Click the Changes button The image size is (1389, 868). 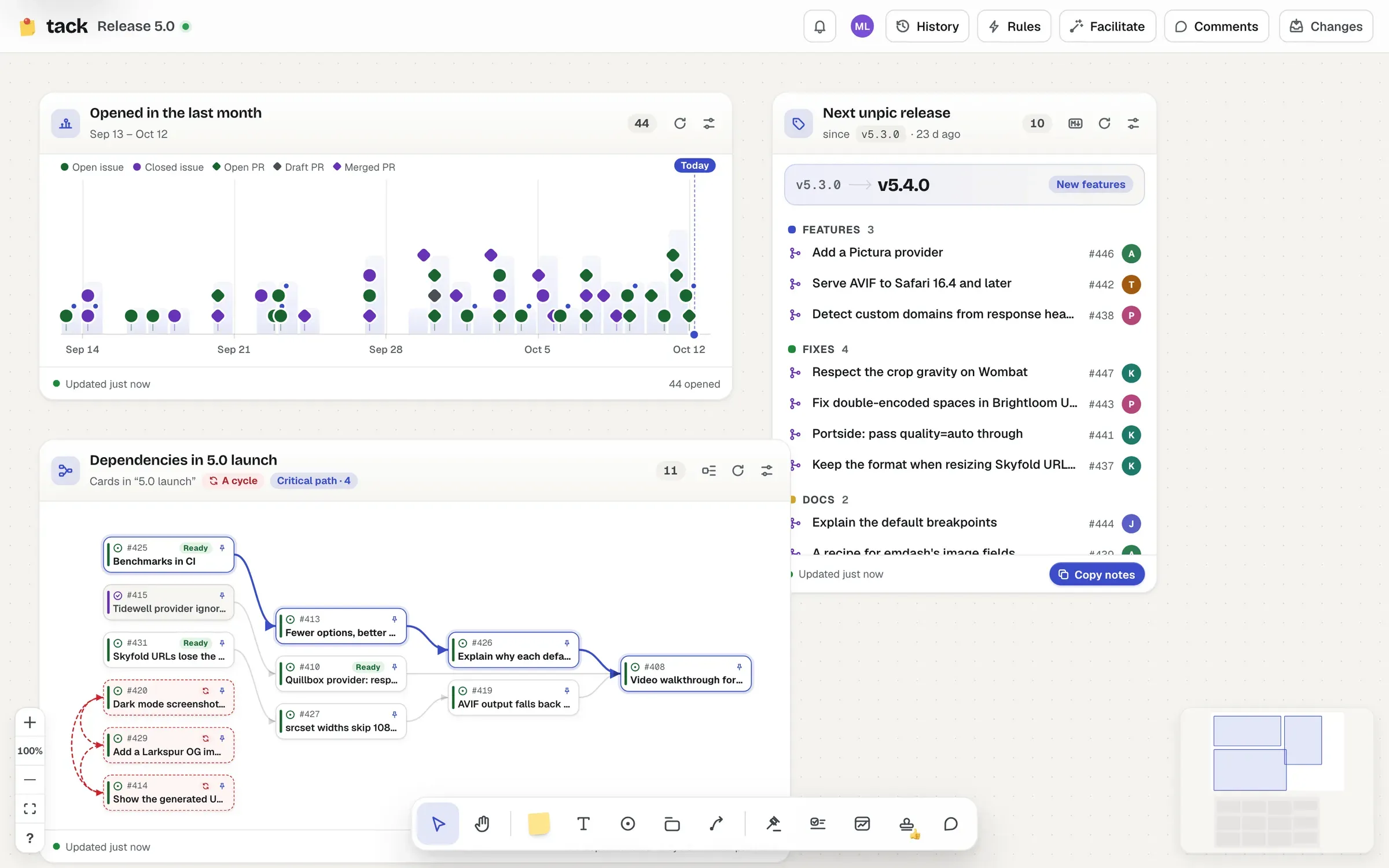click(x=1326, y=27)
